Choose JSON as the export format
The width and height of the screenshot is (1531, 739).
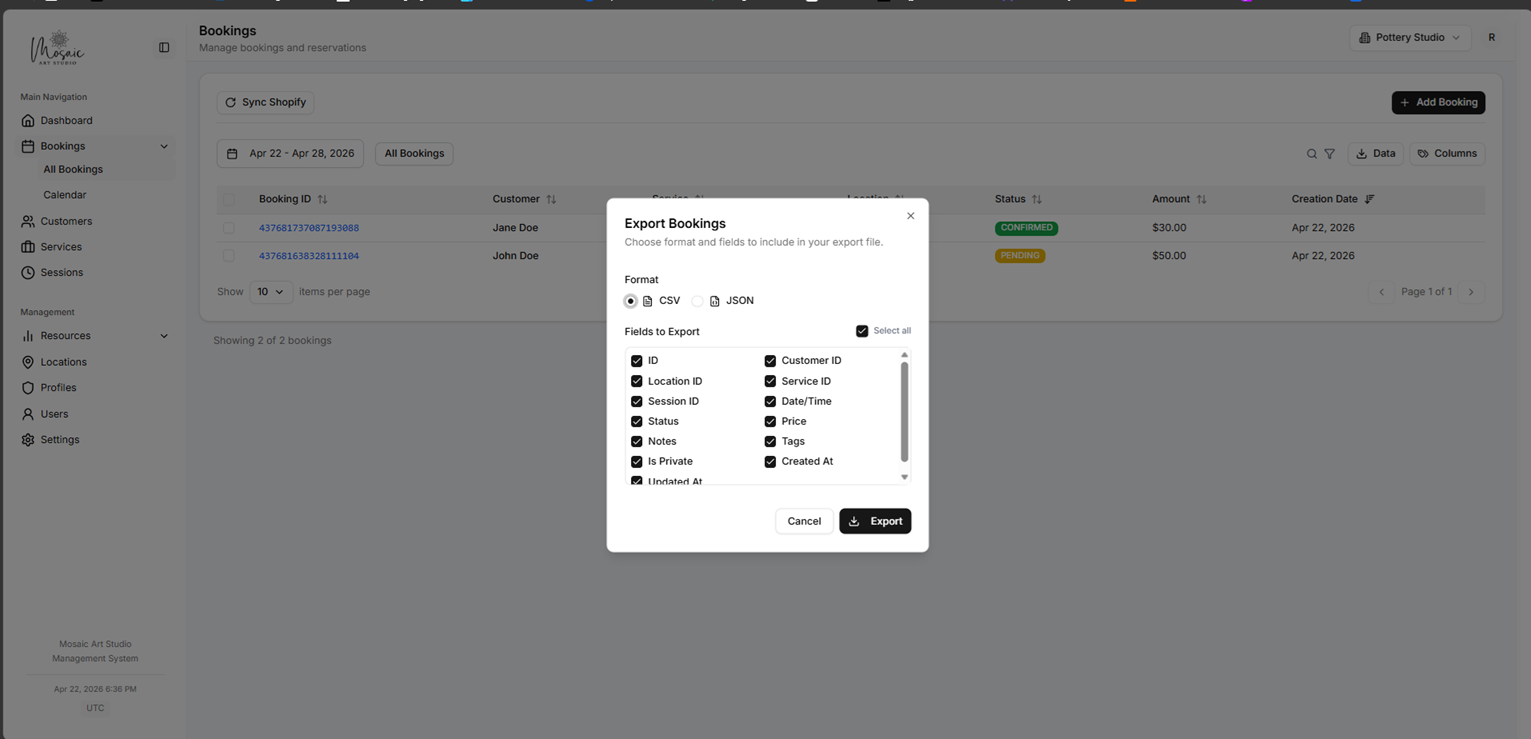(697, 300)
